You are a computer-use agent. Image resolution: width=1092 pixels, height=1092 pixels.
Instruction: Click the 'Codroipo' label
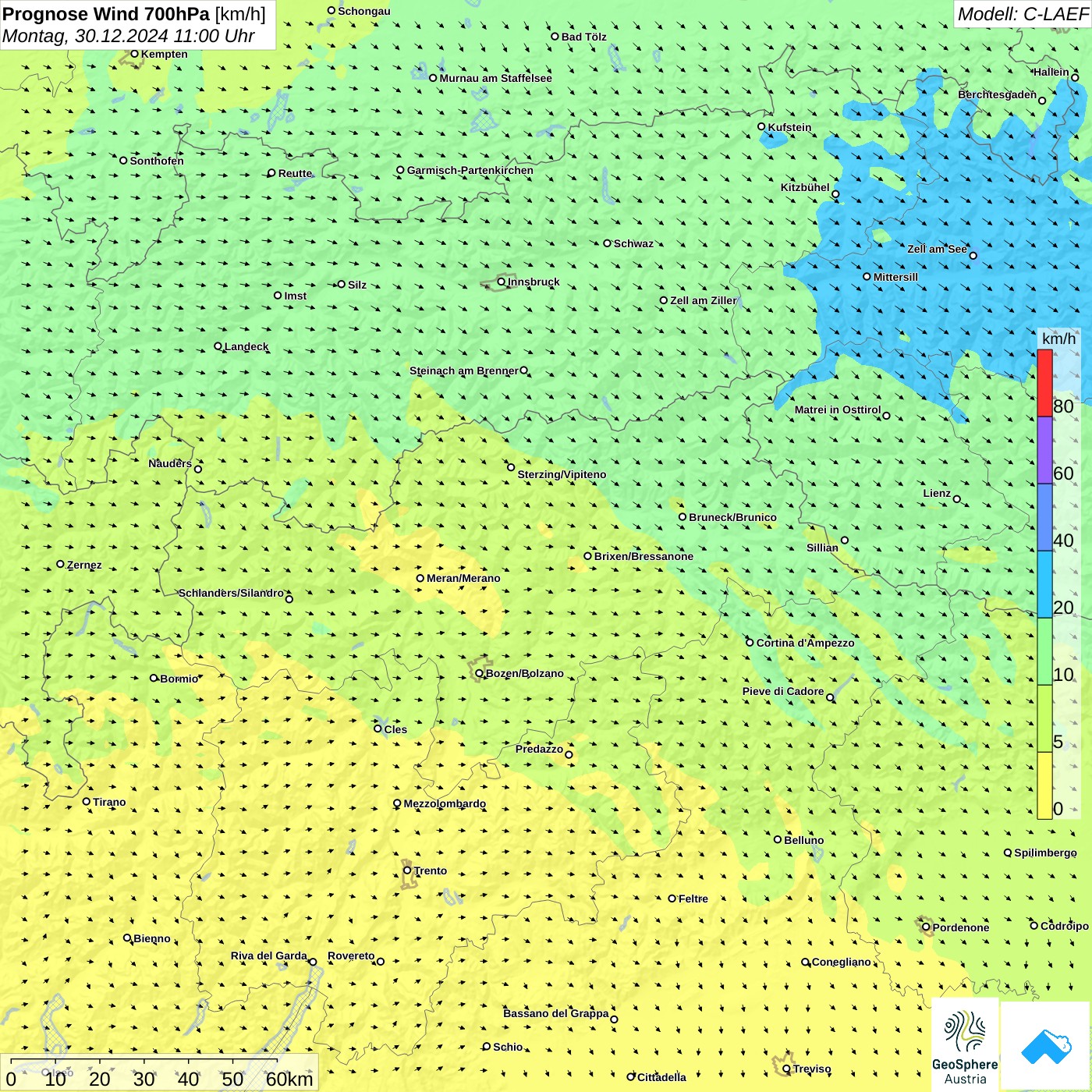[x=1065, y=926]
